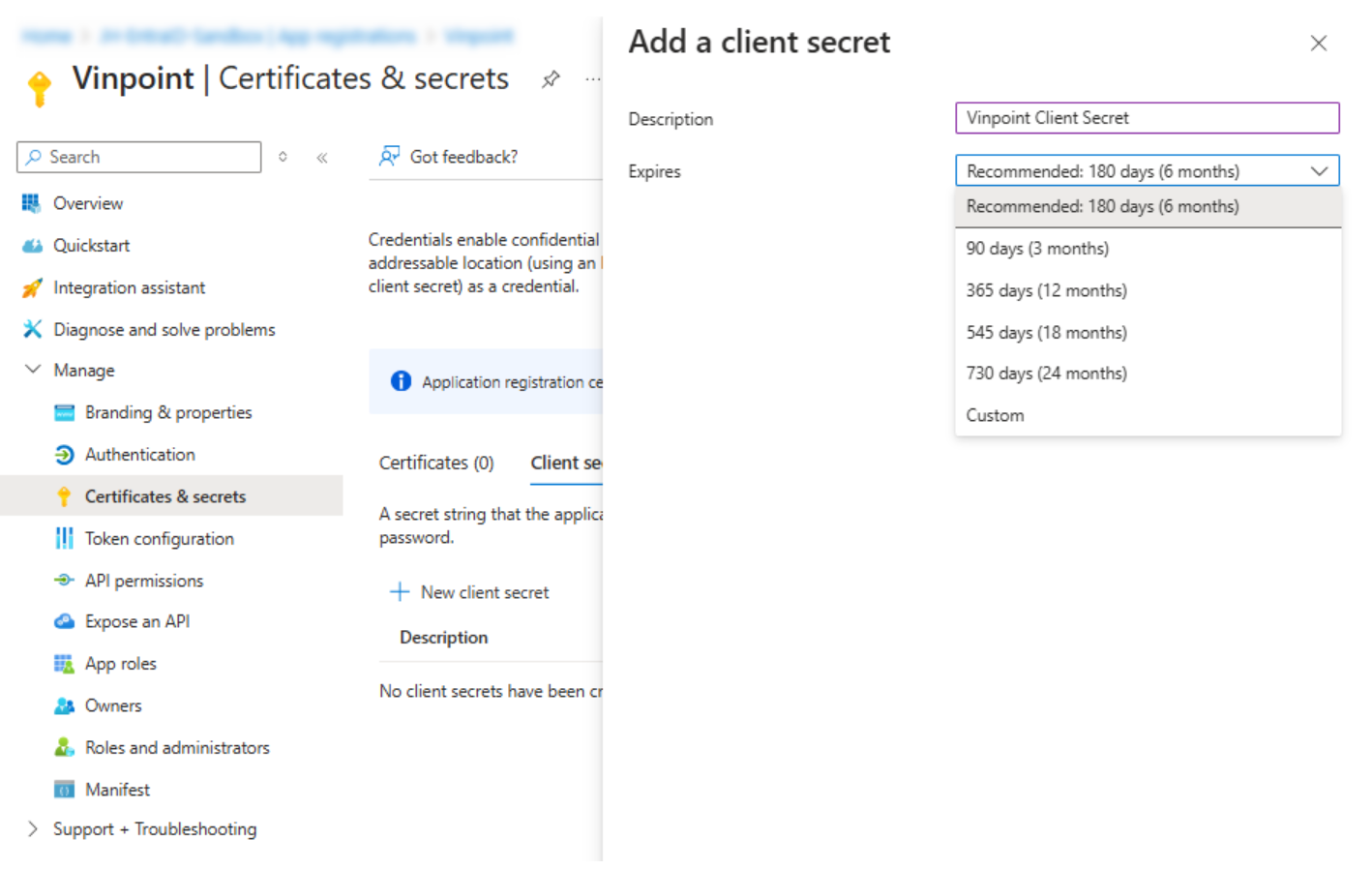The width and height of the screenshot is (1372, 869).
Task: Open Owners page
Action: click(113, 705)
